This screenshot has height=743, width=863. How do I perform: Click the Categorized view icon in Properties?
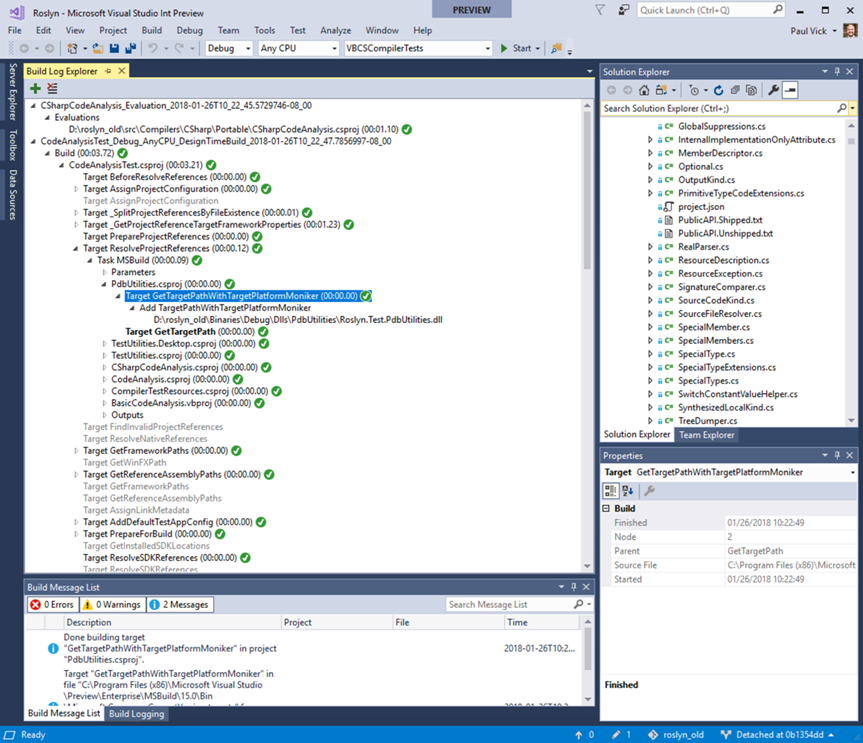point(610,491)
